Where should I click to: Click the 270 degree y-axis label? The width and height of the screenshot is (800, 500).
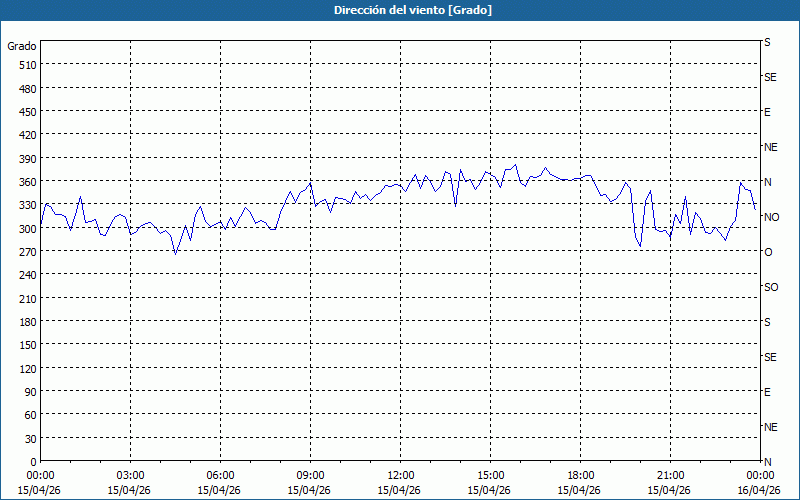[26, 251]
